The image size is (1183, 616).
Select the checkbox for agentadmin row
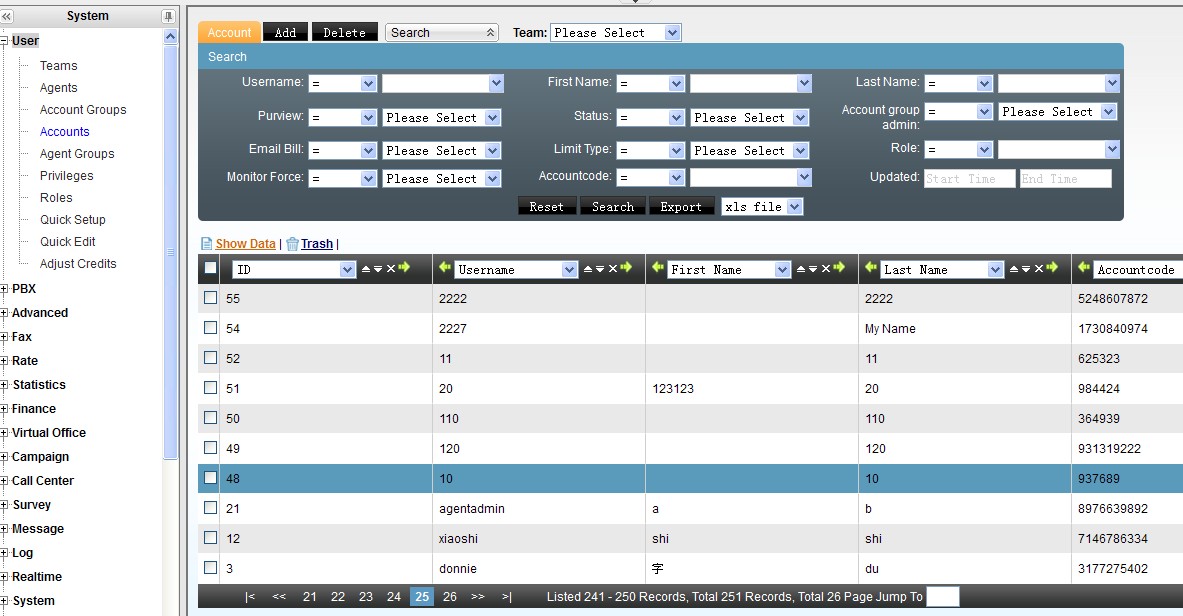210,508
